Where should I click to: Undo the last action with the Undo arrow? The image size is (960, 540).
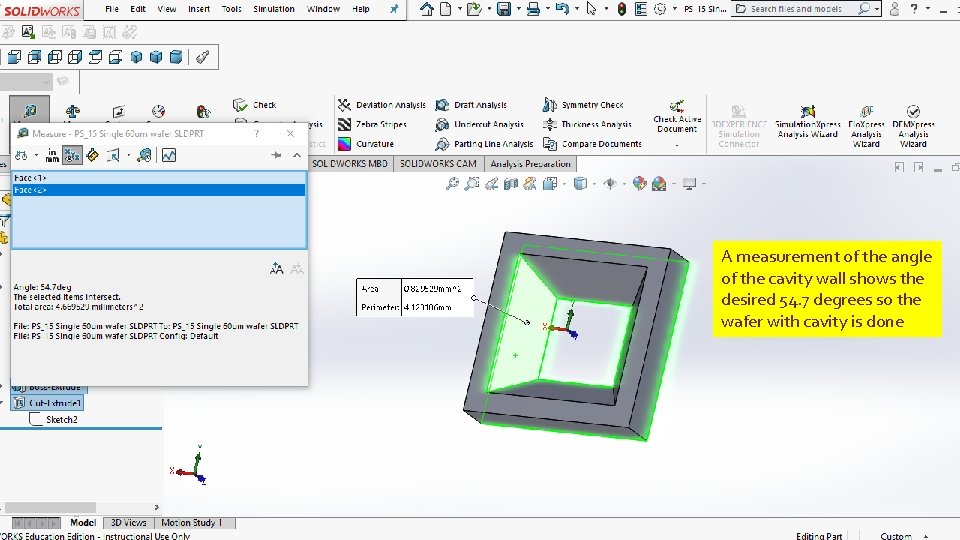[562, 9]
